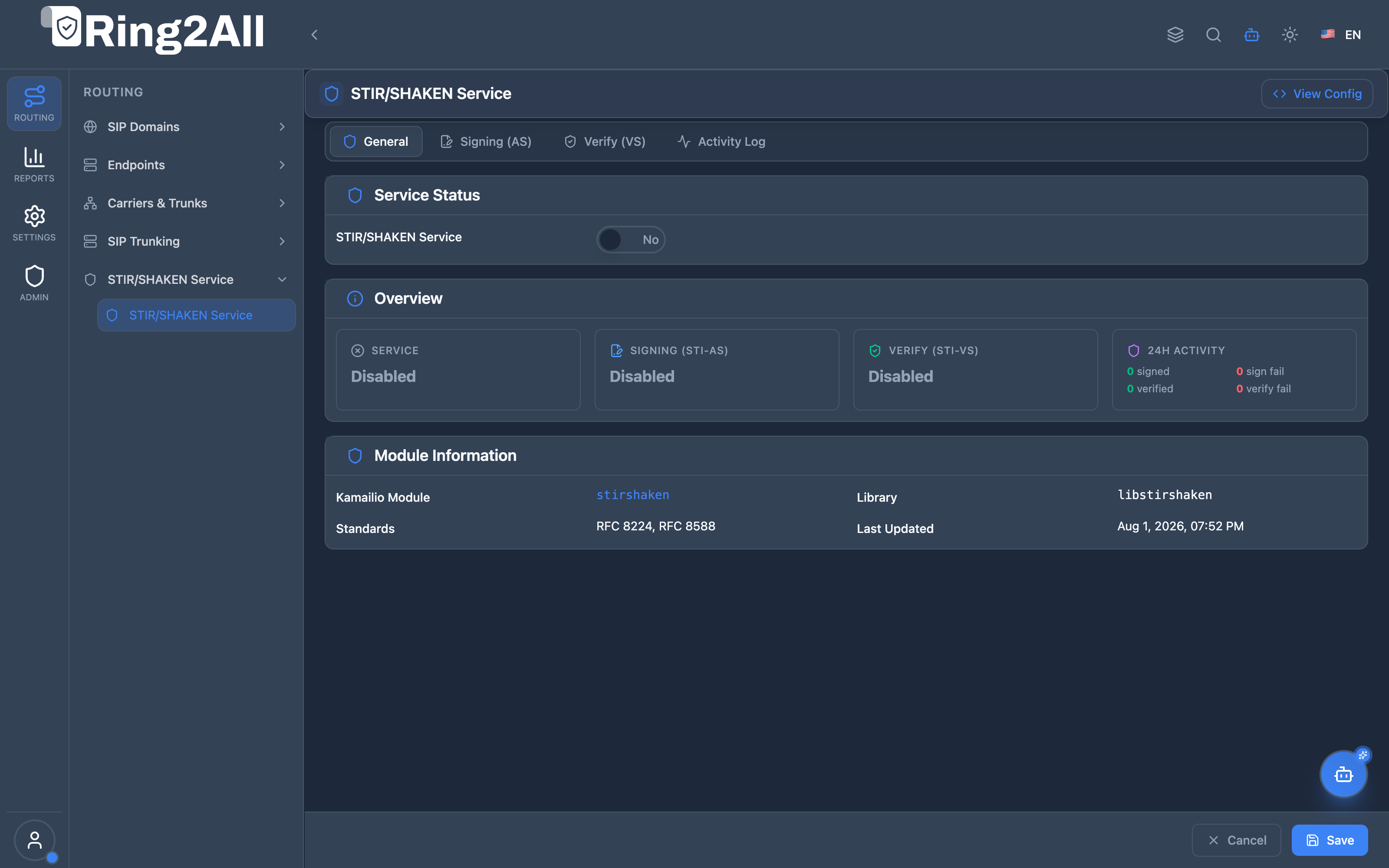The image size is (1389, 868).
Task: Click the Verify (STI-VS) overview card
Action: pos(975,370)
